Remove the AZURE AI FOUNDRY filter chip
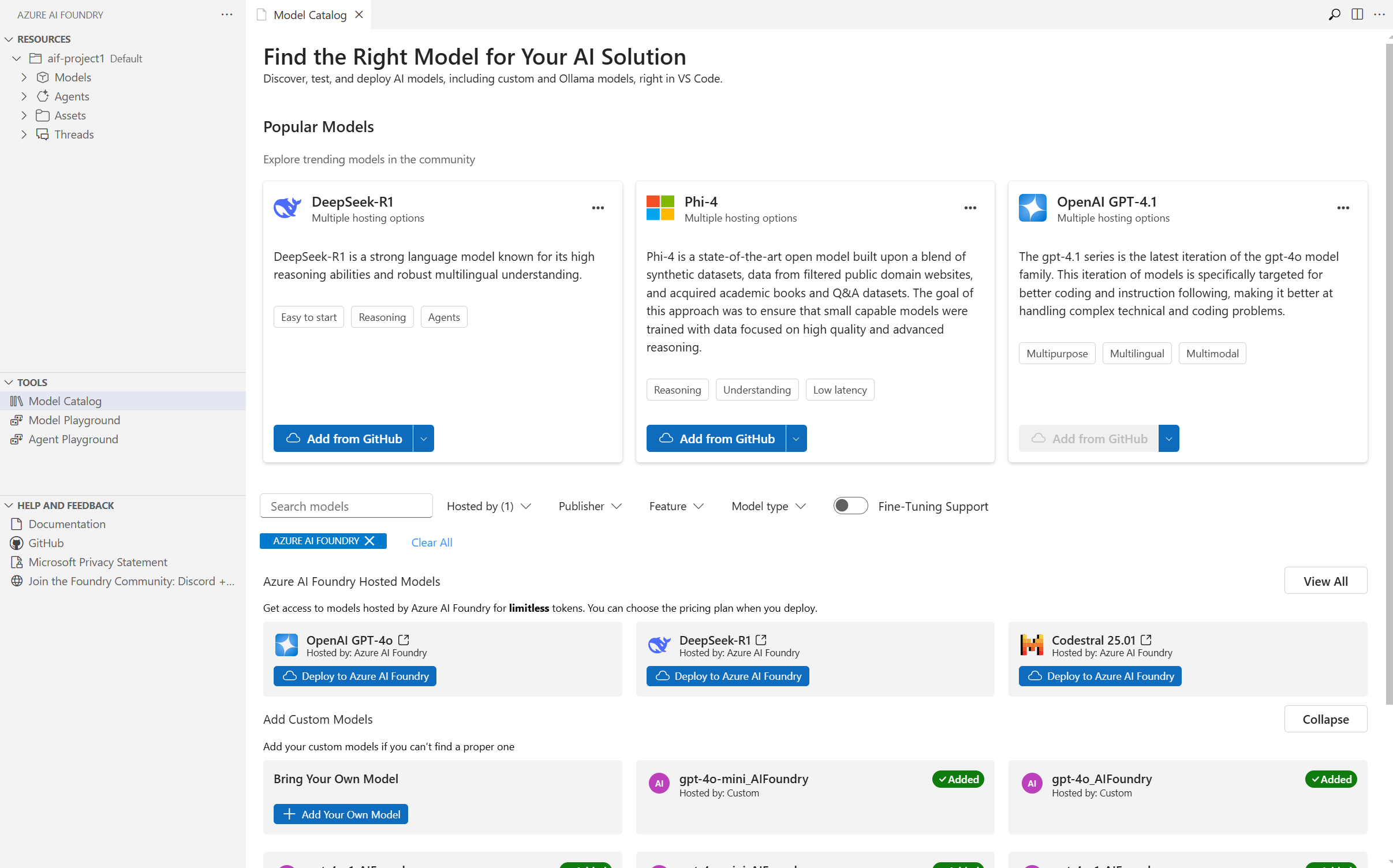The height and width of the screenshot is (868, 1393). pyautogui.click(x=370, y=541)
